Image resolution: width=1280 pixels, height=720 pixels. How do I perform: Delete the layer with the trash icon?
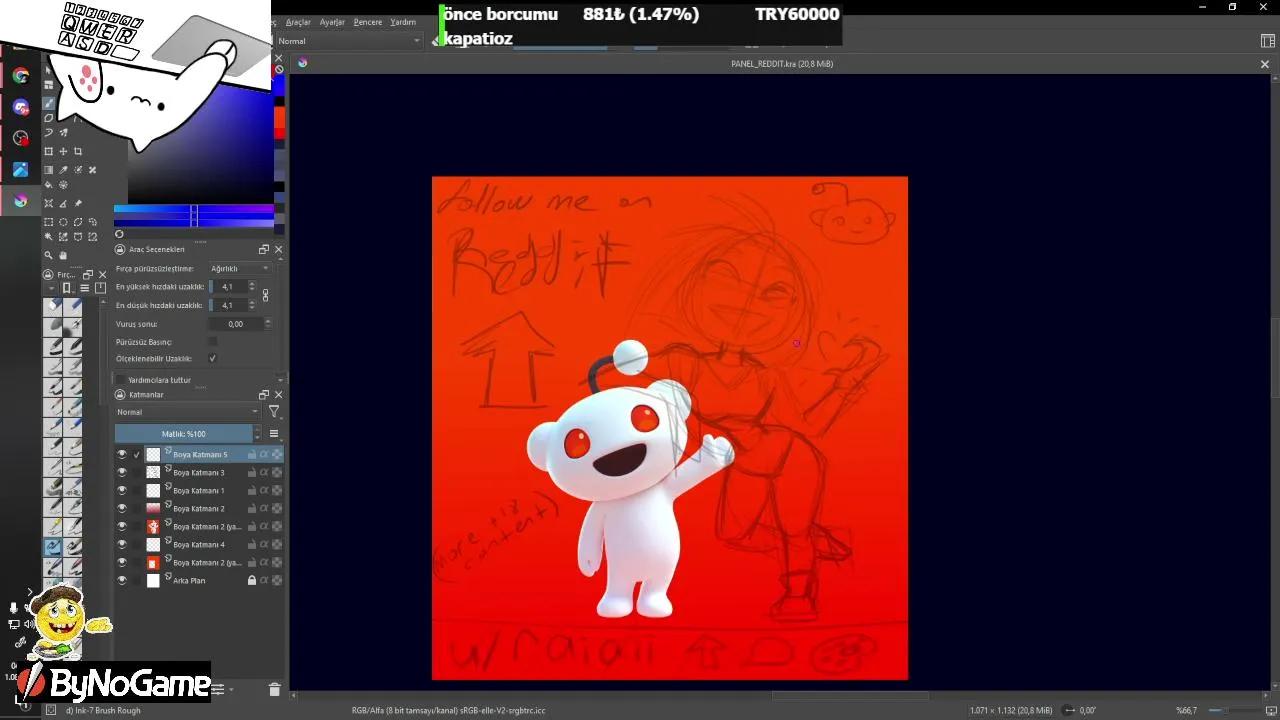click(x=274, y=689)
